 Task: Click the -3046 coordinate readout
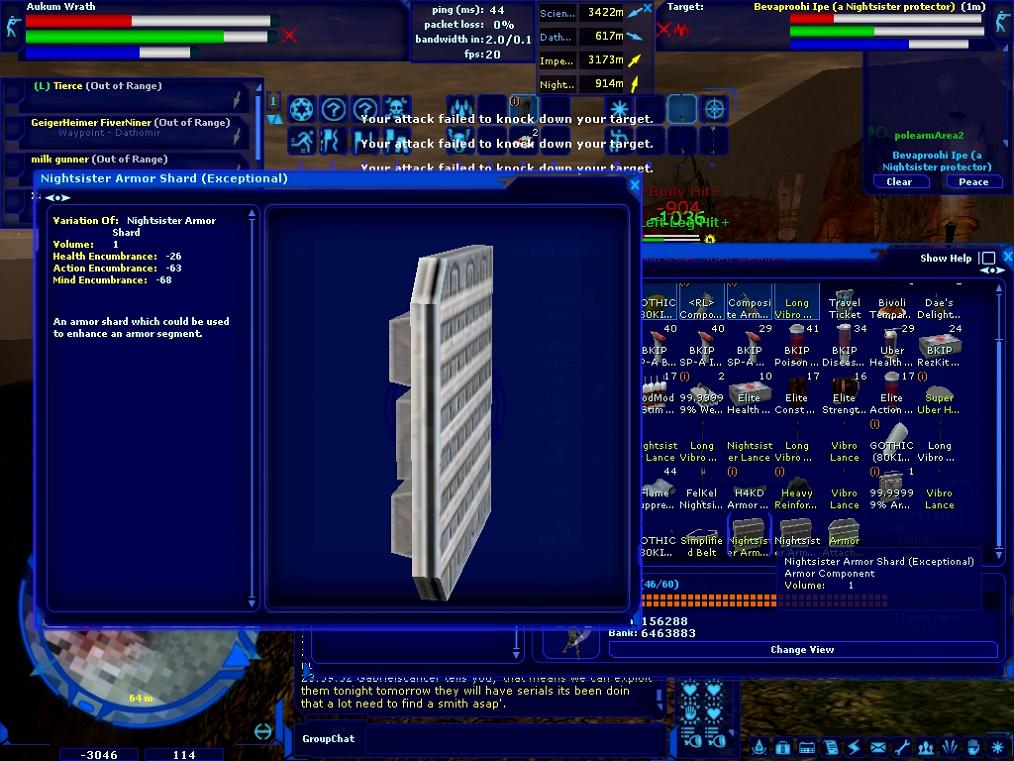[x=99, y=755]
